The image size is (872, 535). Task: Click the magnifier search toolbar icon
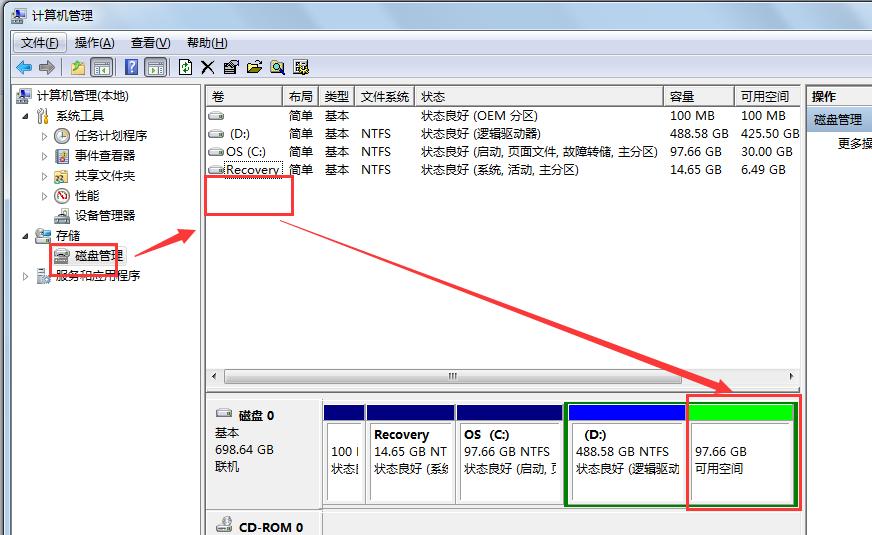coord(277,67)
